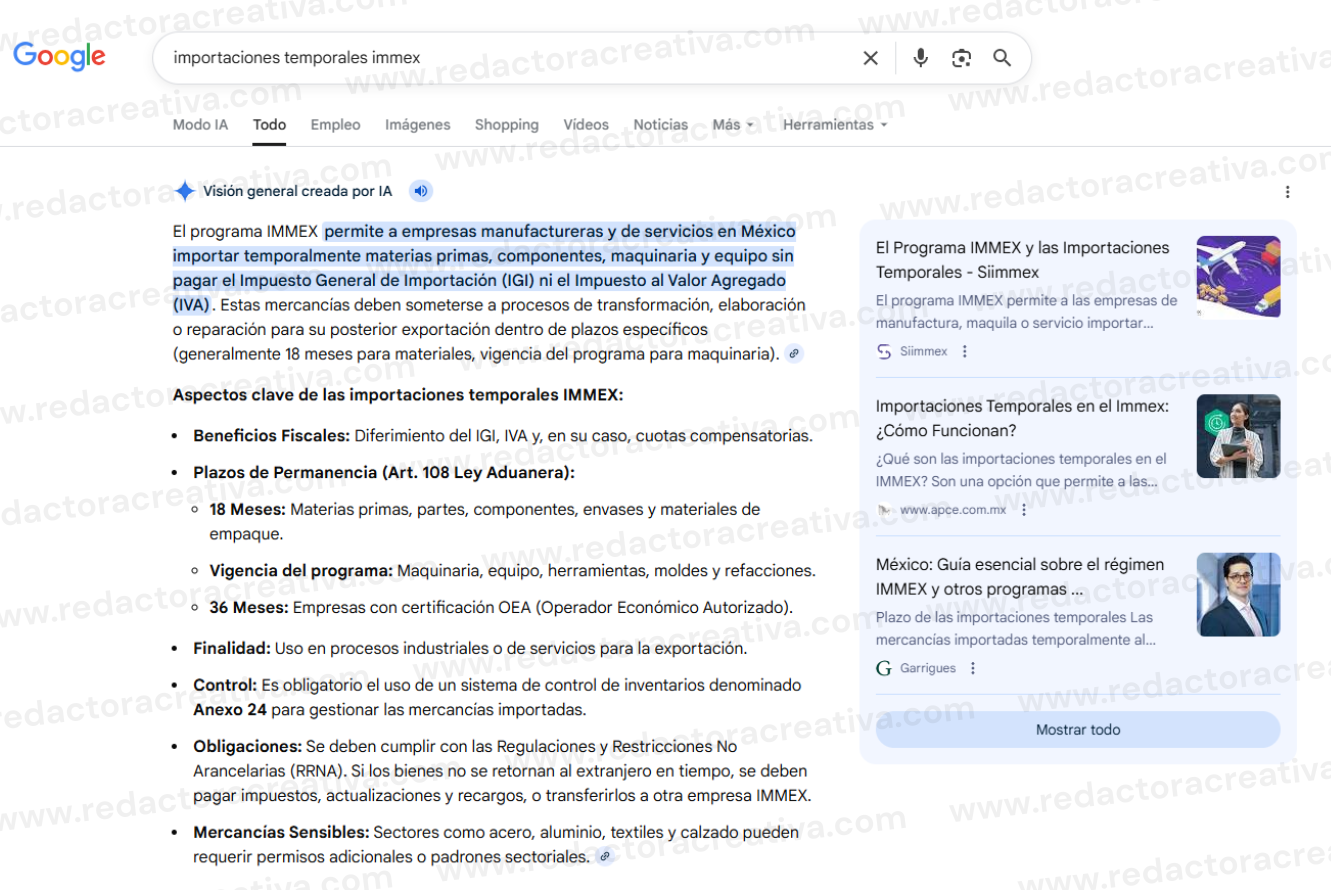This screenshot has width=1331, height=890.
Task: Open 'Importaciones Temporales en el Immex: ¿Cómo Funcionan?' link
Action: click(x=1022, y=418)
